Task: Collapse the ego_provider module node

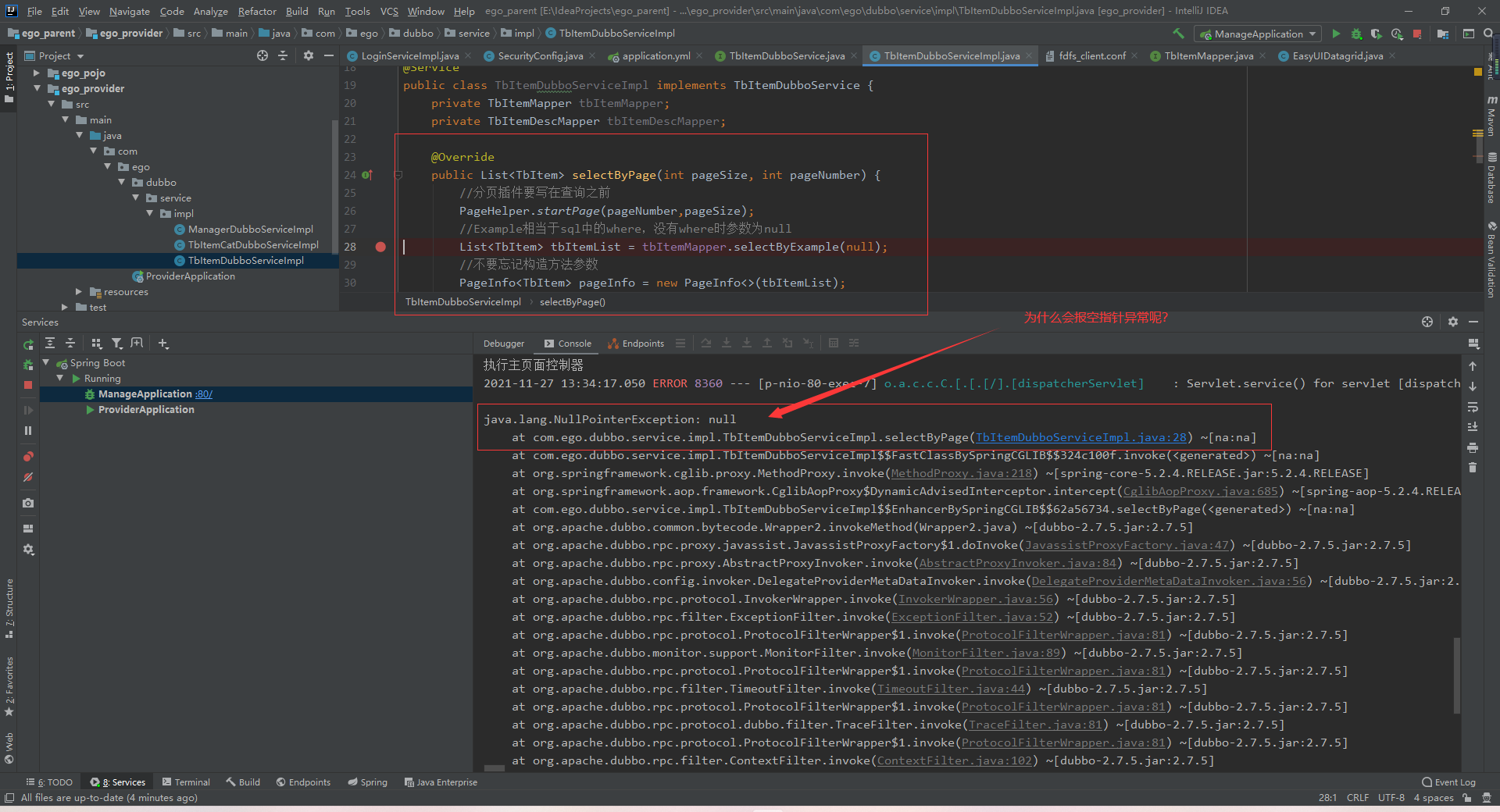Action: (37, 88)
